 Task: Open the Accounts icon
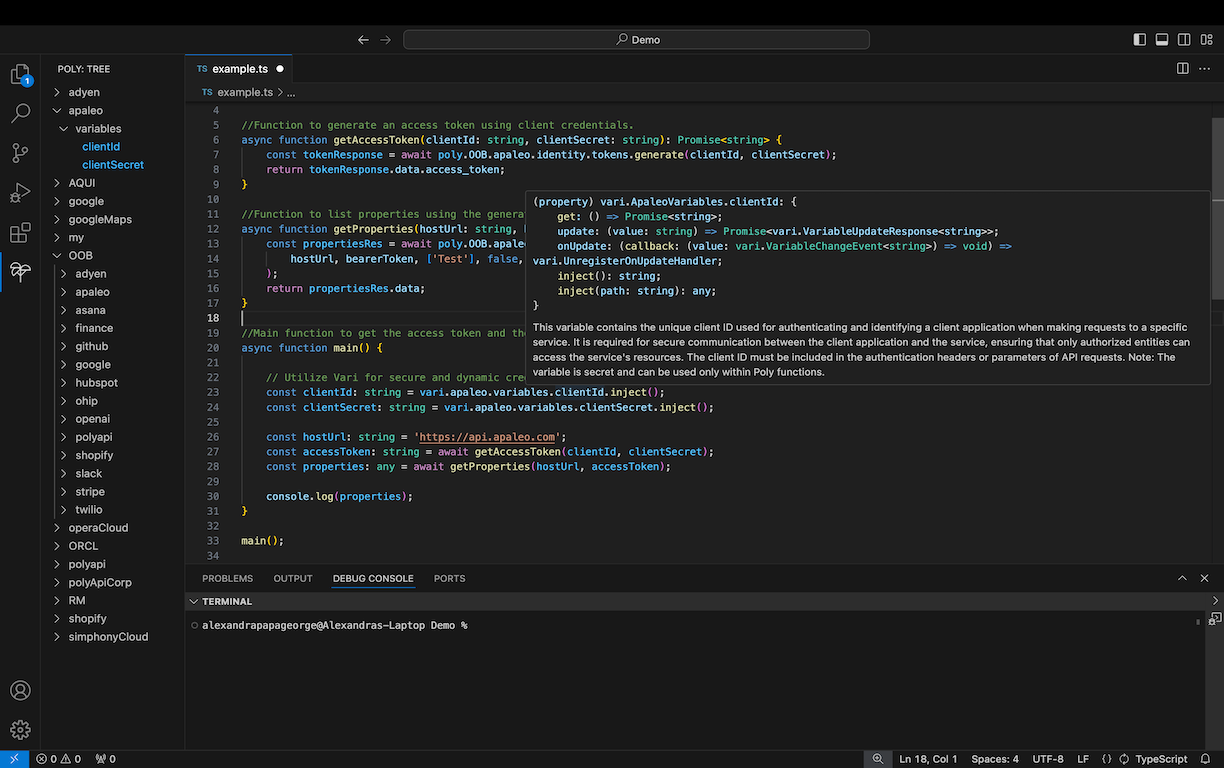20,691
